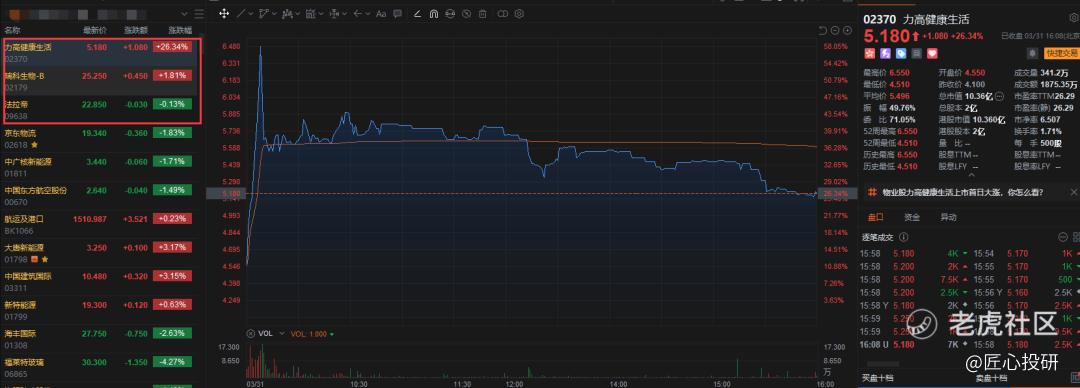Open the 异动 tab

click(x=948, y=217)
